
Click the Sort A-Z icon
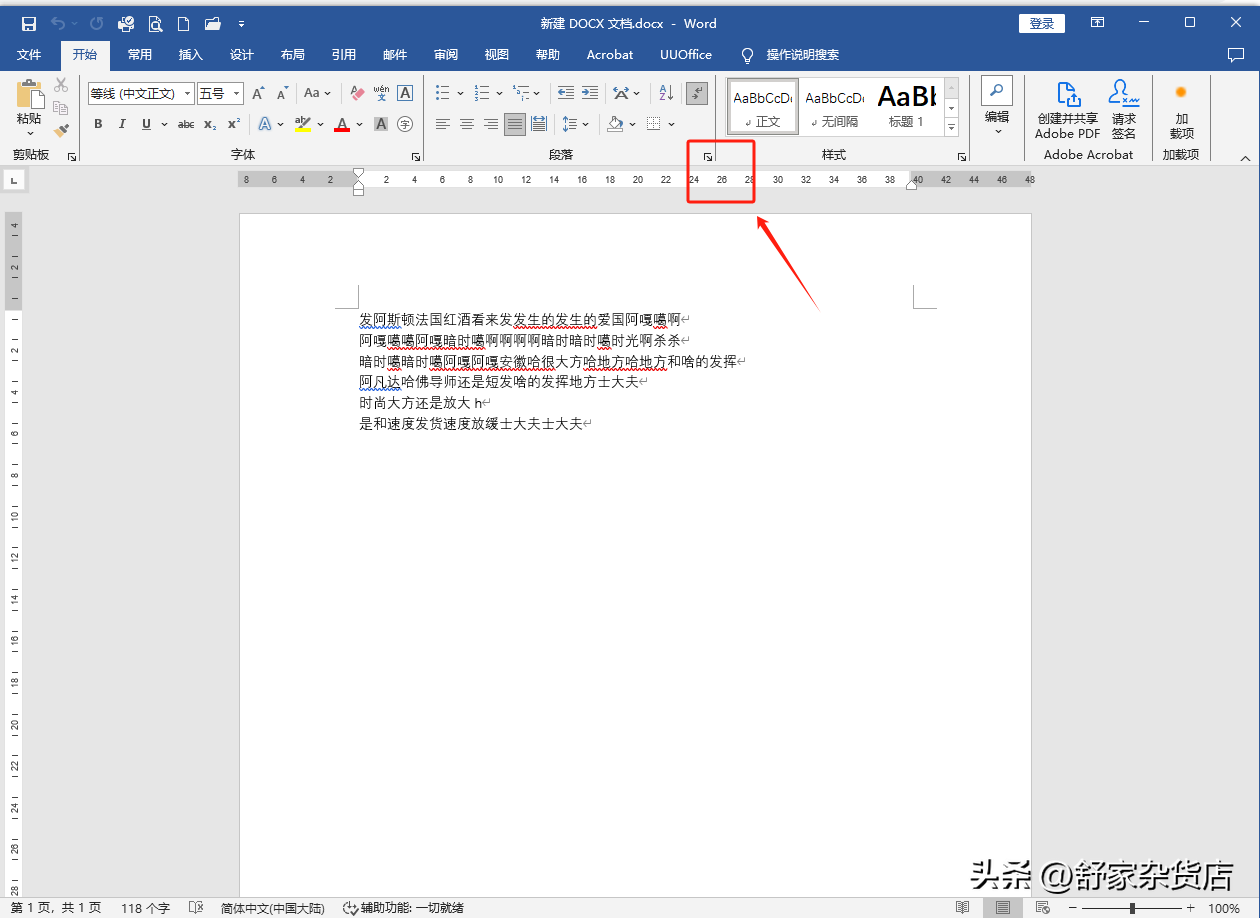click(x=666, y=93)
